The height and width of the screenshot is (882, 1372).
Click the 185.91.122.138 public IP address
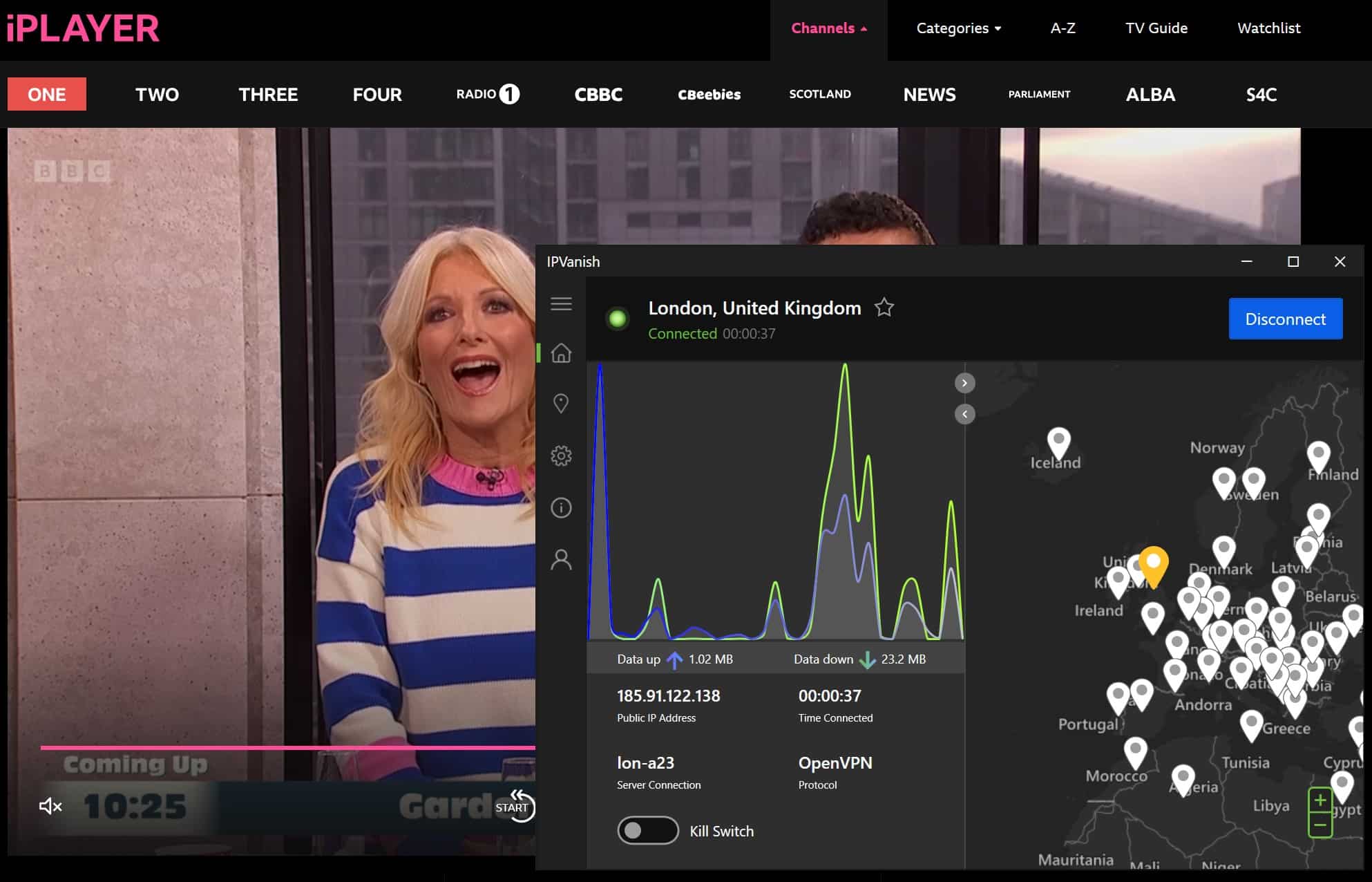(668, 695)
